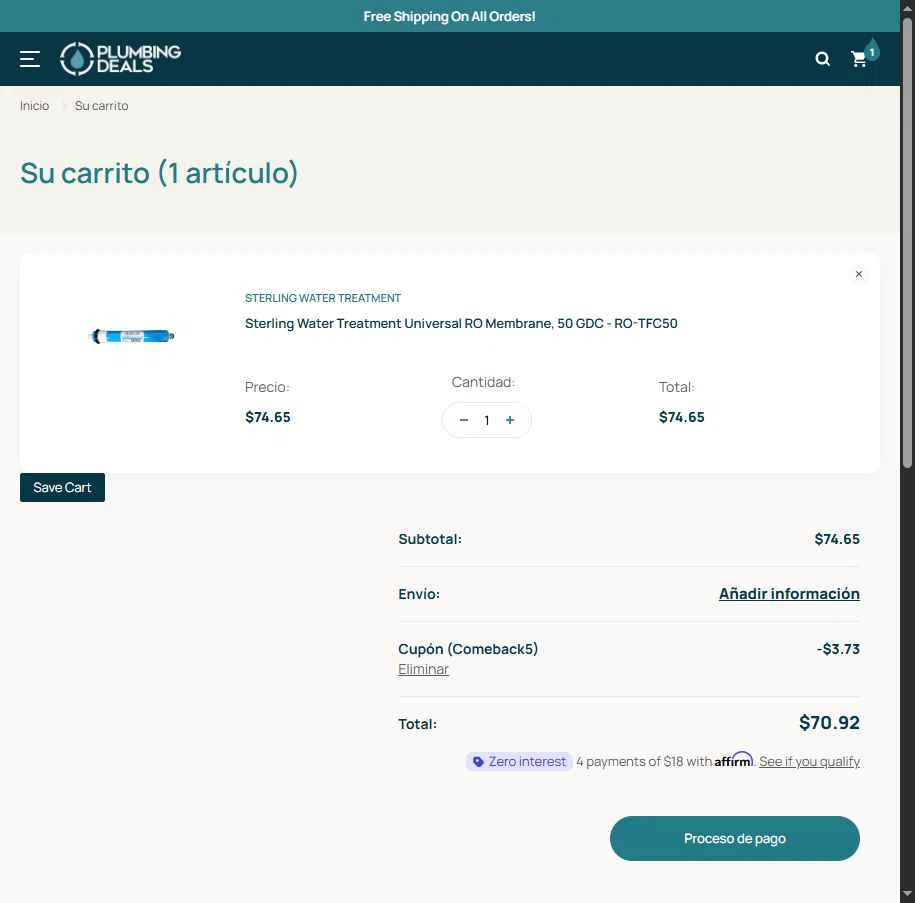
Task: Click Añadir información shipping link
Action: [789, 594]
